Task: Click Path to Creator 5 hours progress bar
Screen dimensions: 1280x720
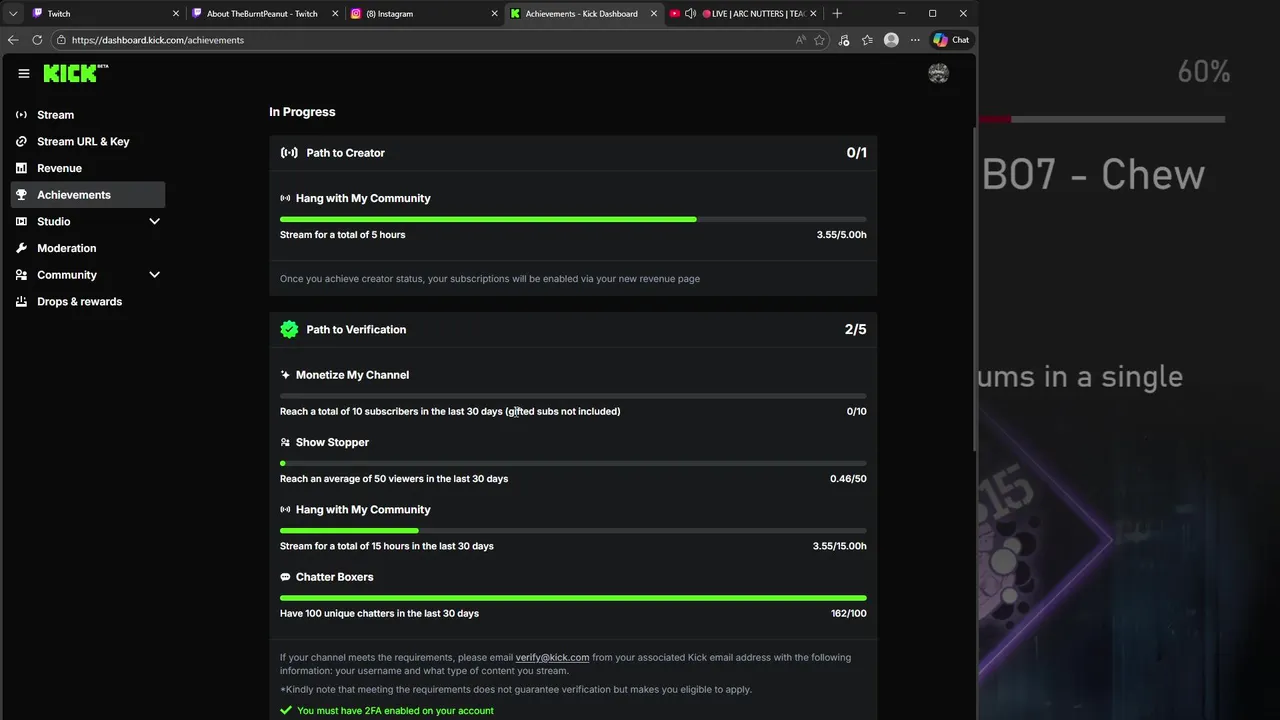Action: tap(573, 219)
